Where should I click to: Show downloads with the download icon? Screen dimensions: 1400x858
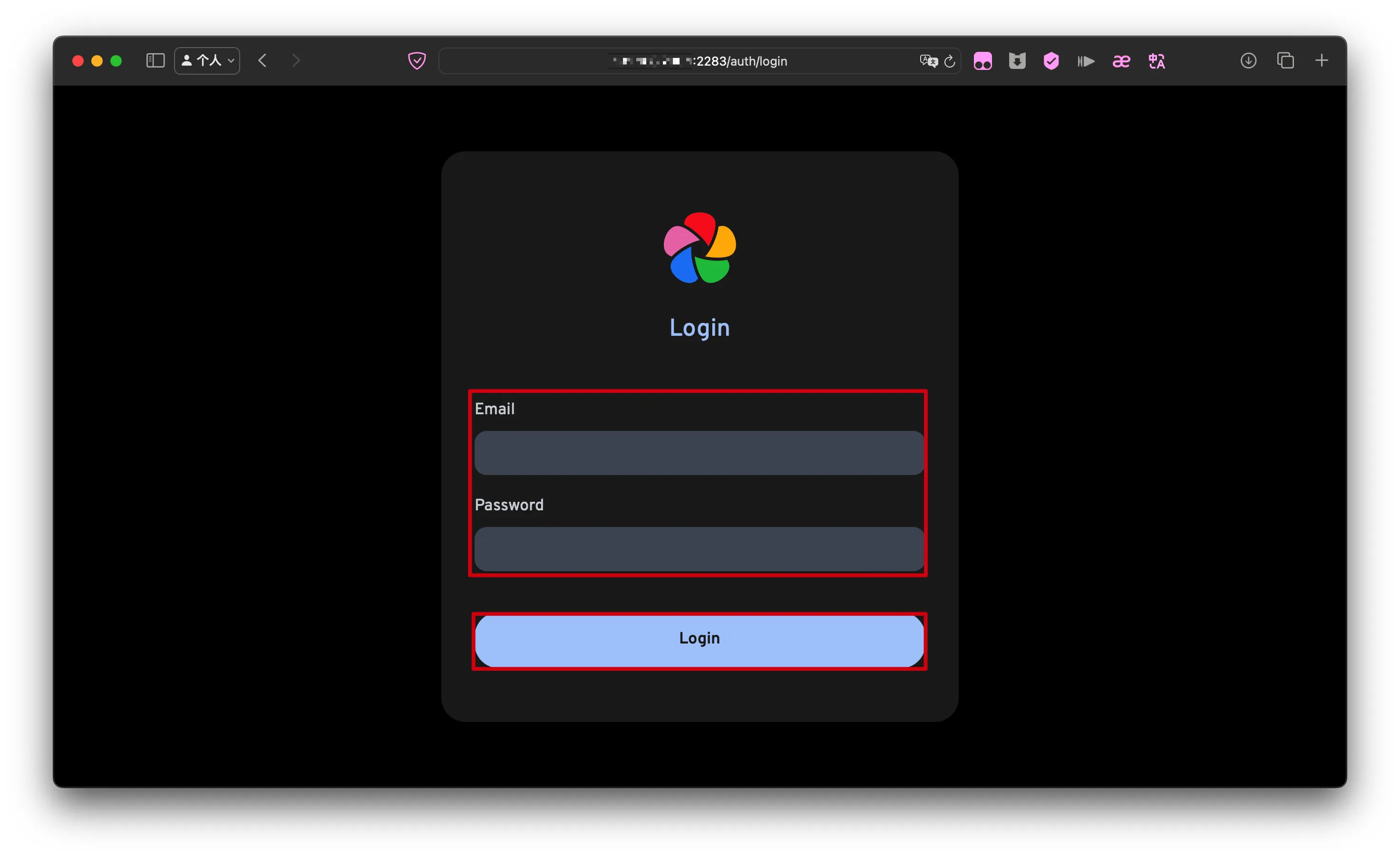tap(1248, 61)
